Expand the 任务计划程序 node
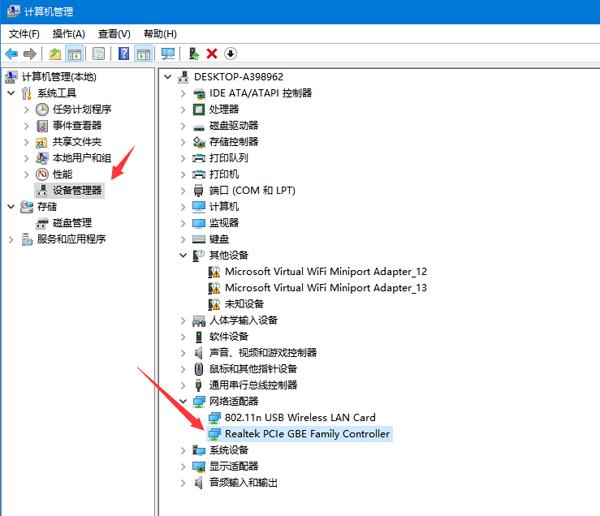The image size is (600, 516). tap(26, 109)
